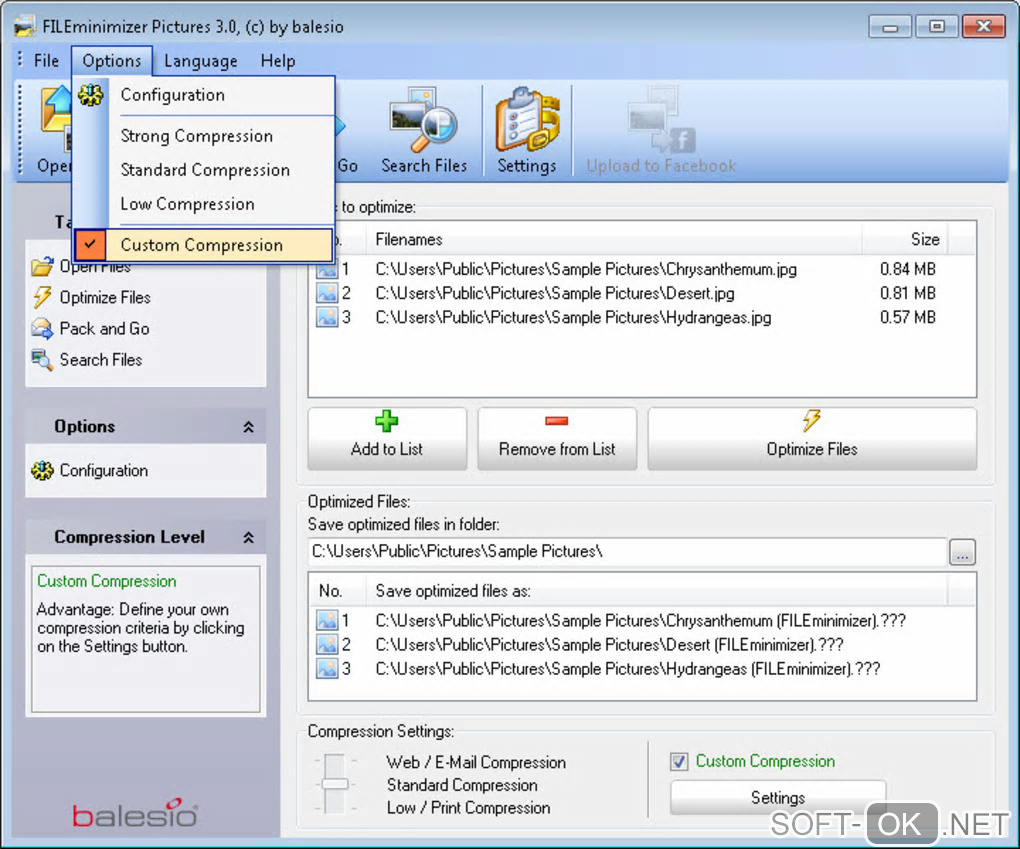This screenshot has width=1020, height=849.
Task: Click the Save optimized files as column header
Action: click(x=656, y=591)
